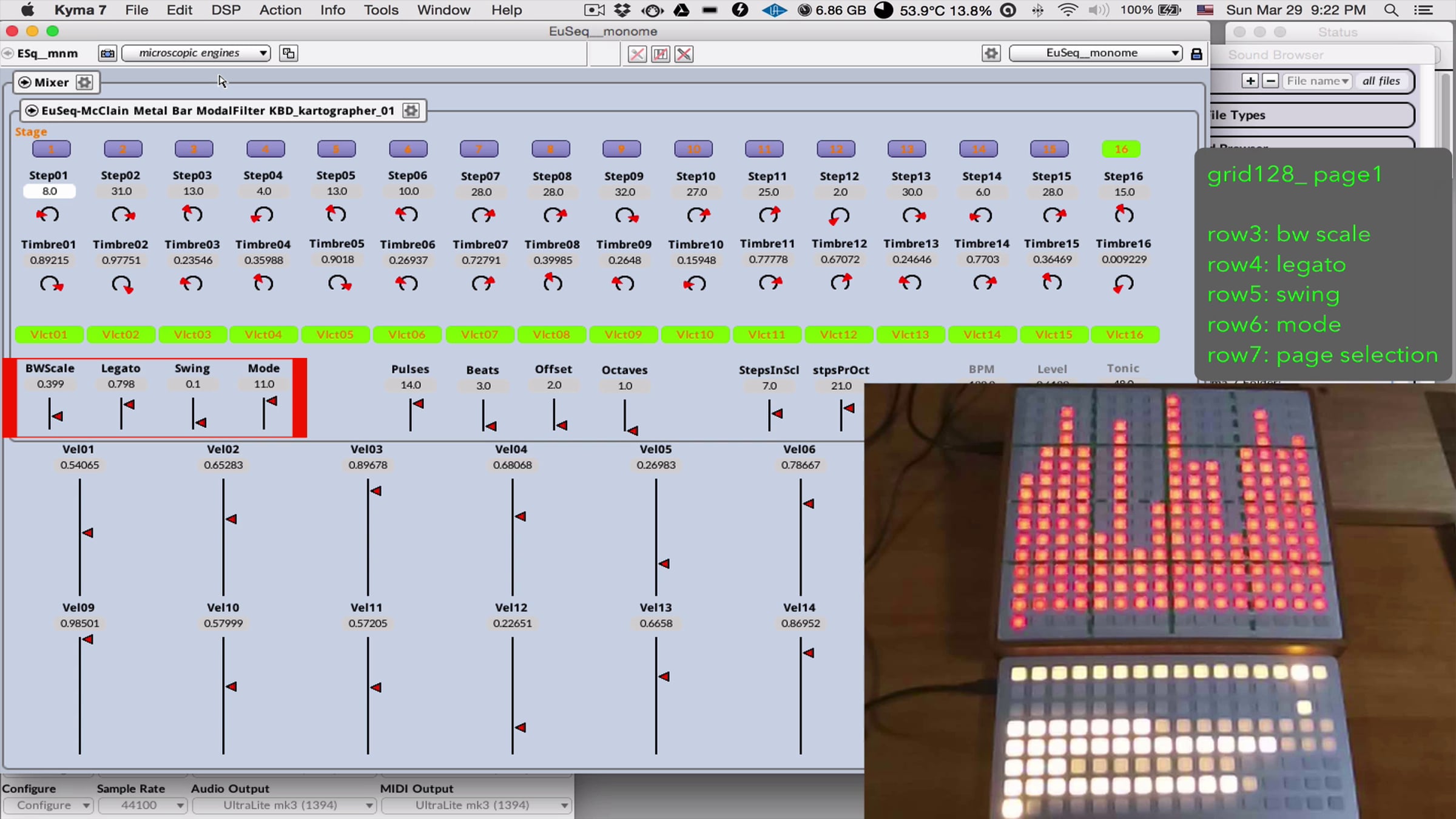Click the Step08 rotary knob
Image resolution: width=1456 pixels, height=819 pixels.
pos(553,215)
